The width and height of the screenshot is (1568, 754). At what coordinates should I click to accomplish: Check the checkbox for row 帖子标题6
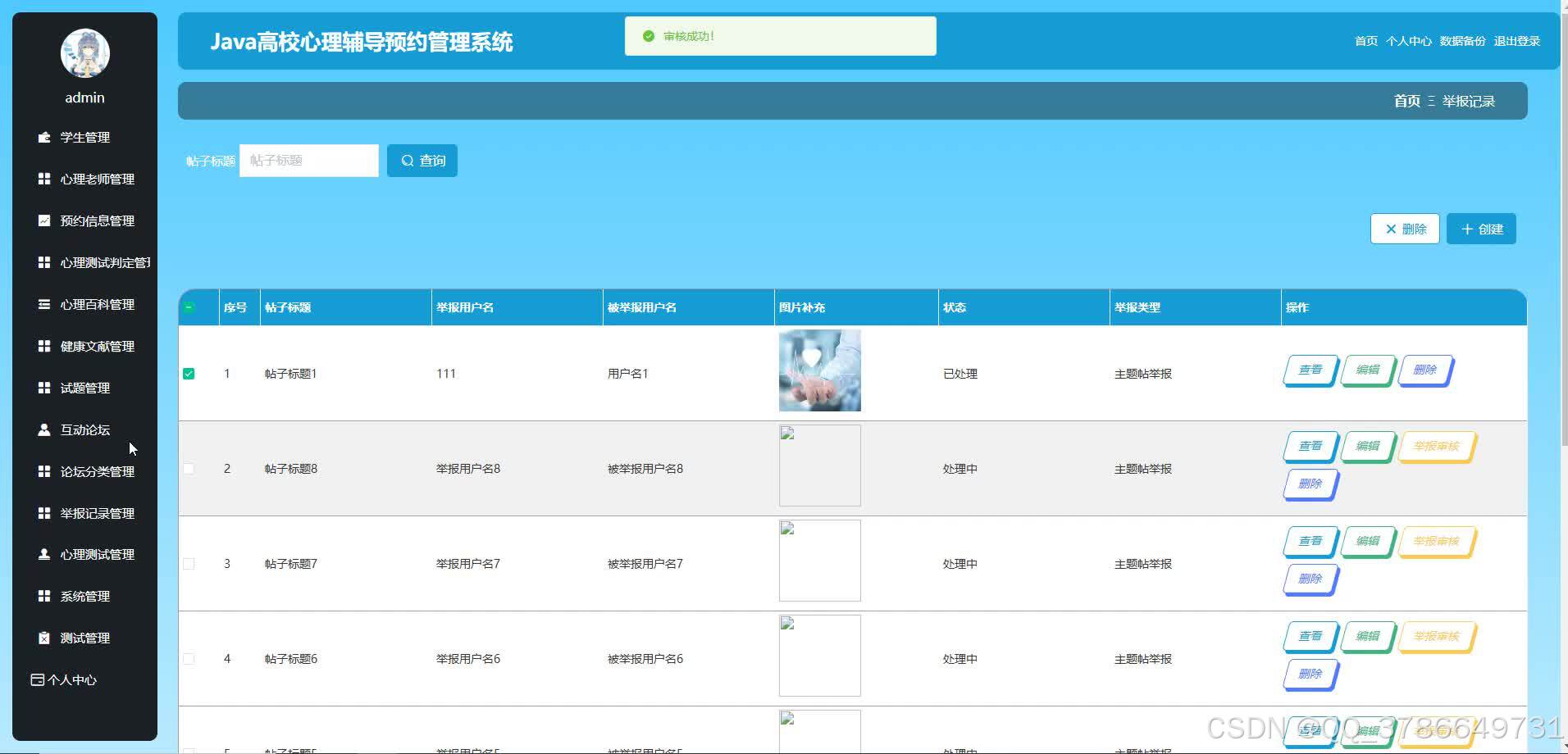[189, 659]
